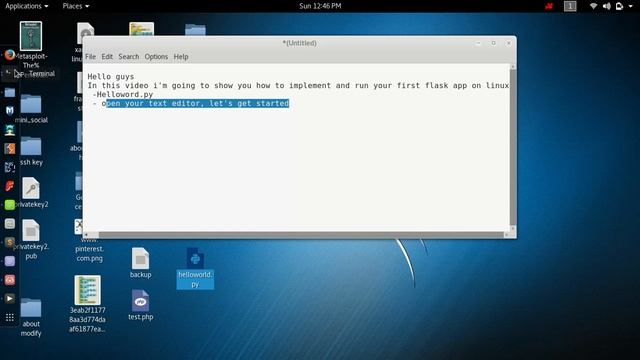Open the Search menu in editor

click(x=129, y=57)
